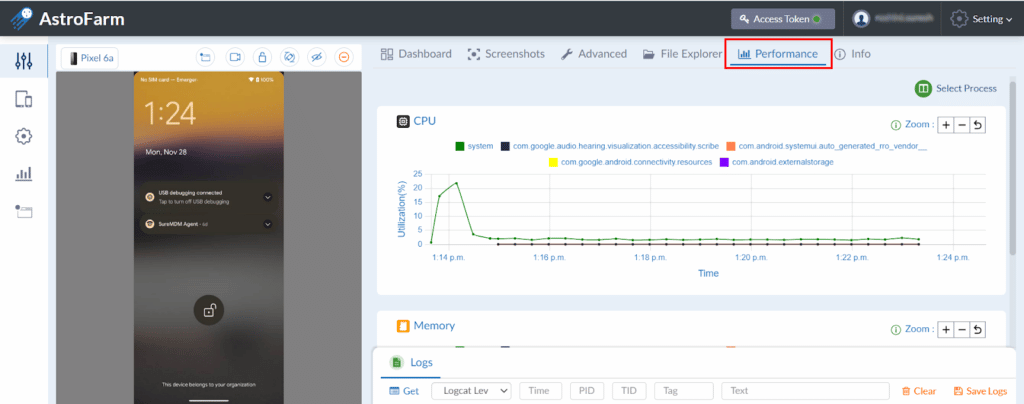Click the CPU zoom info icon

tap(896, 125)
